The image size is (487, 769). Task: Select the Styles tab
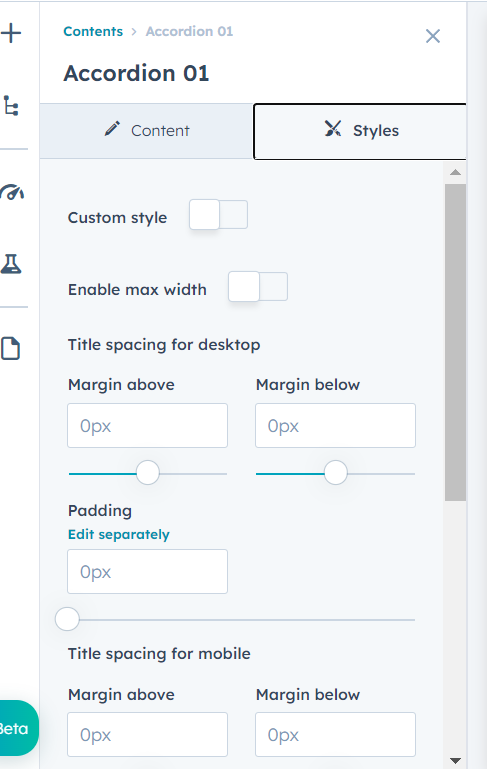coord(360,131)
